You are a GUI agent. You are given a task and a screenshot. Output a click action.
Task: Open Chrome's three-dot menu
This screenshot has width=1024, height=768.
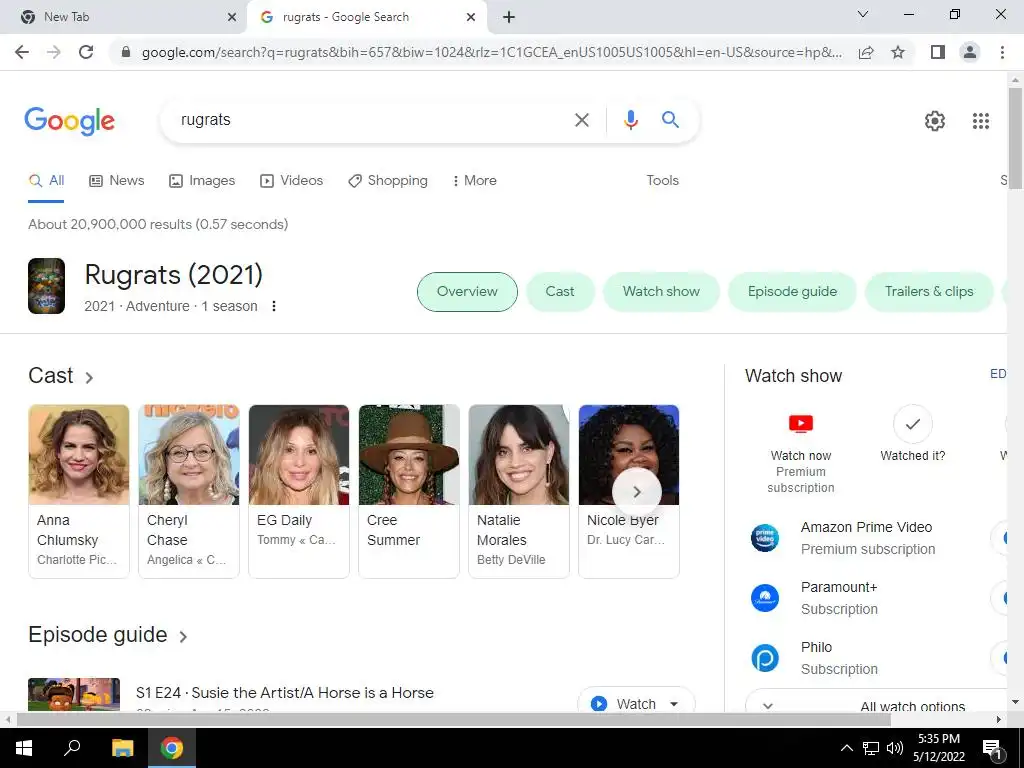pyautogui.click(x=1002, y=52)
